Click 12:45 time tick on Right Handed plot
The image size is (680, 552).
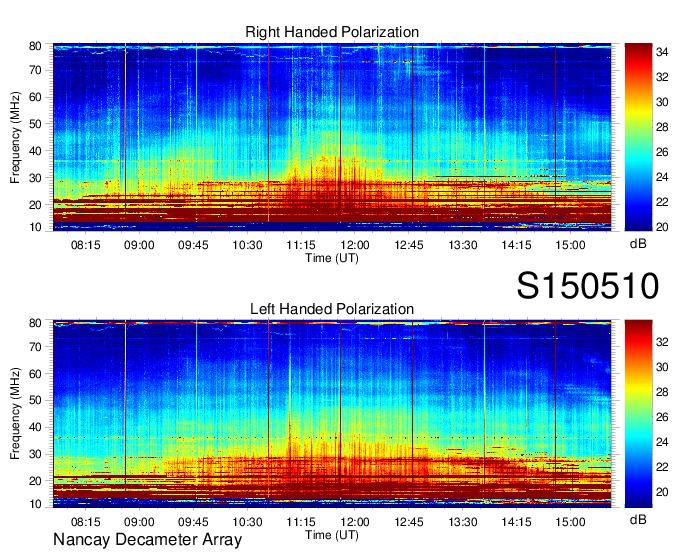pos(409,245)
